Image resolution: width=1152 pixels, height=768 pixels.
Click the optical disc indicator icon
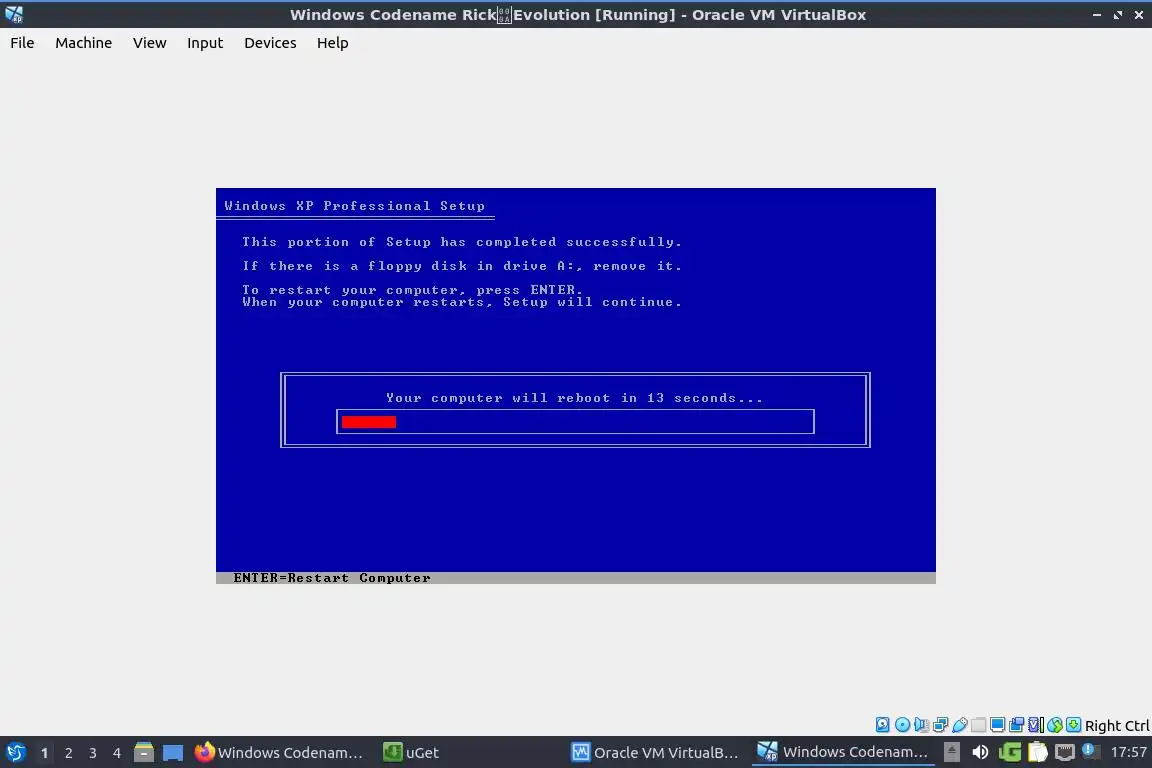pyautogui.click(x=902, y=725)
